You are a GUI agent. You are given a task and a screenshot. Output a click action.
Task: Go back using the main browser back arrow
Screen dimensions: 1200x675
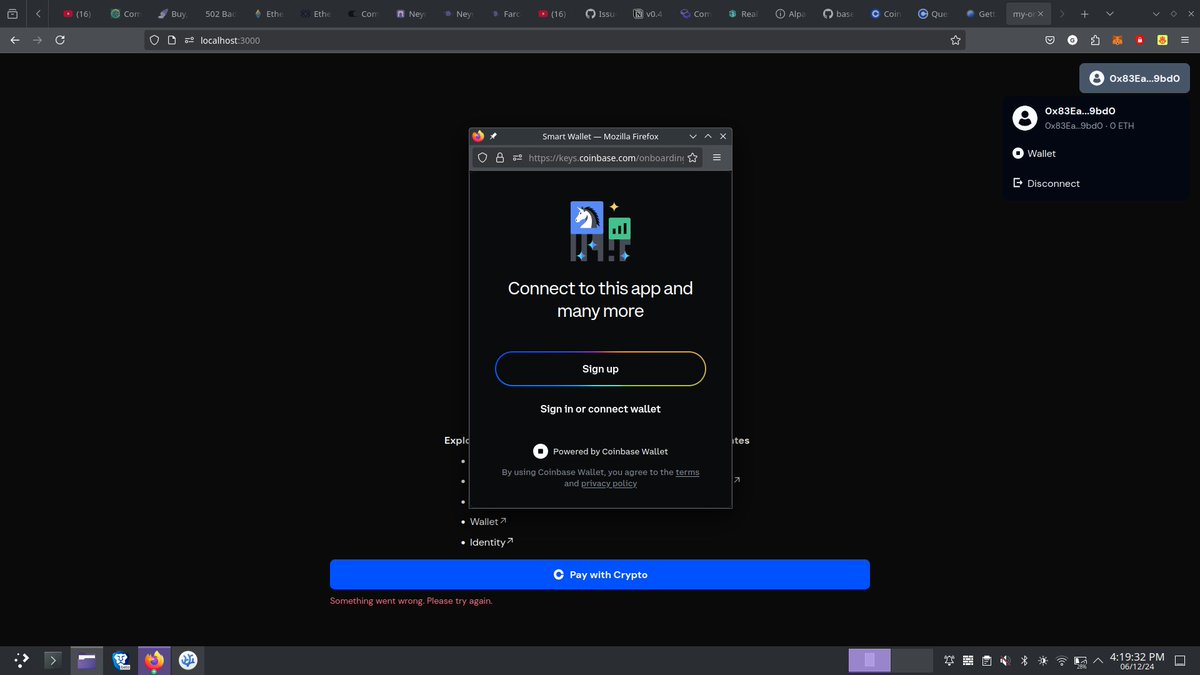click(x=14, y=40)
